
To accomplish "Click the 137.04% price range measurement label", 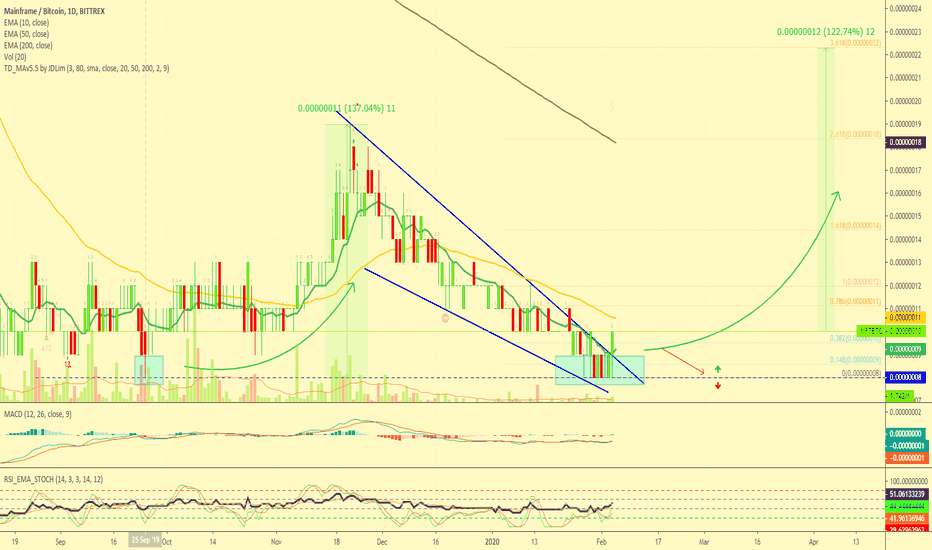I will pos(347,109).
